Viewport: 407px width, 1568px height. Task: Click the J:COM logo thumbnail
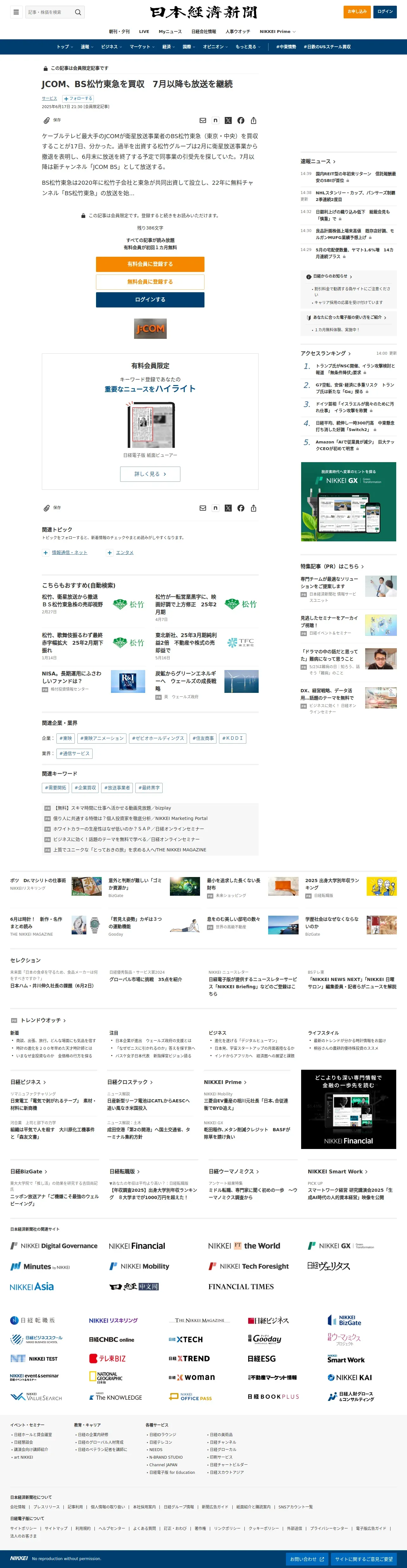(150, 329)
